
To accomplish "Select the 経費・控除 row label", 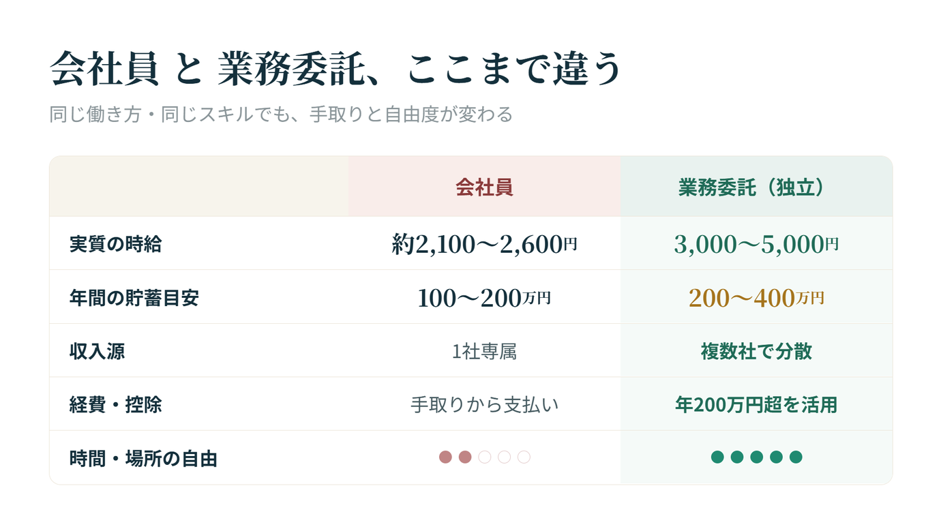I will point(115,405).
